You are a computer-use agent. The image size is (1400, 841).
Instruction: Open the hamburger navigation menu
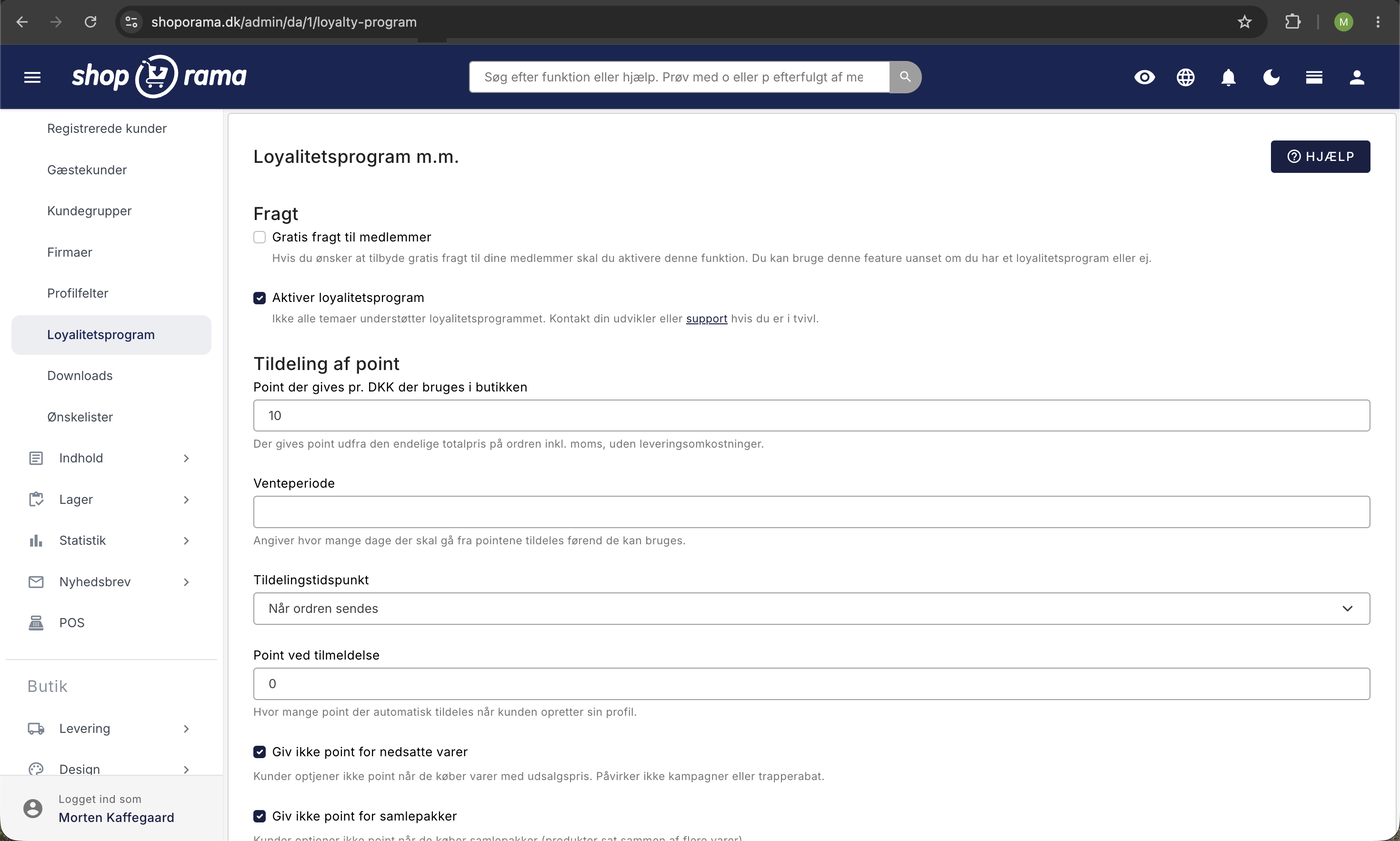pyautogui.click(x=32, y=77)
